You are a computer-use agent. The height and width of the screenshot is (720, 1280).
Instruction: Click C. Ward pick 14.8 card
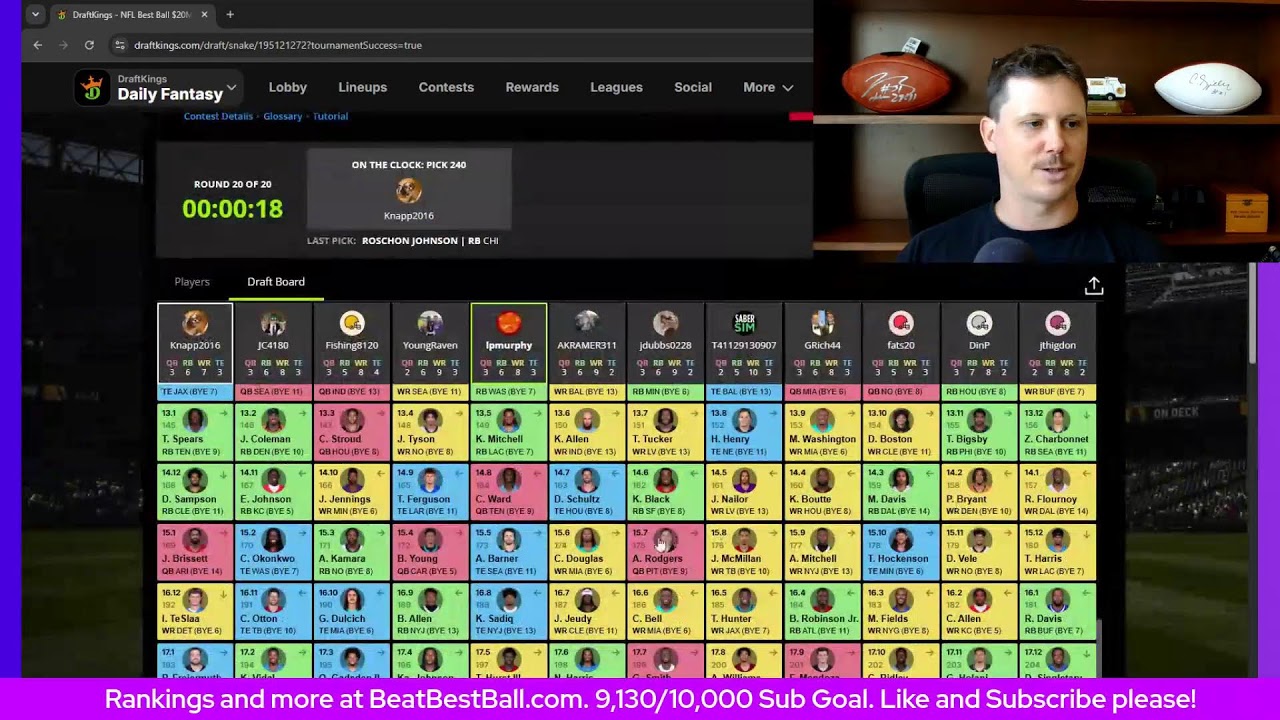point(509,491)
